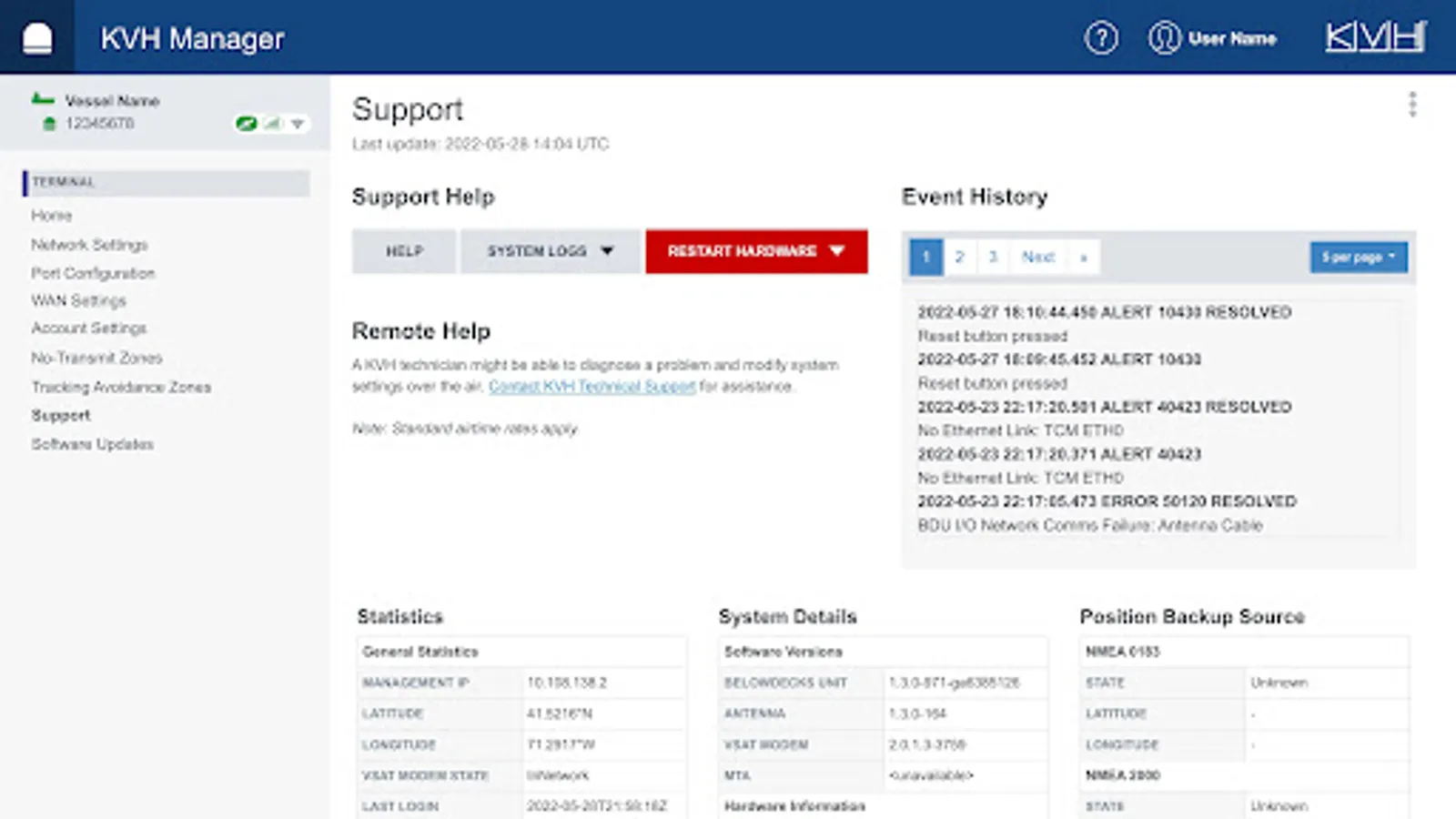Open Software Updates
This screenshot has height=819, width=1456.
click(93, 444)
